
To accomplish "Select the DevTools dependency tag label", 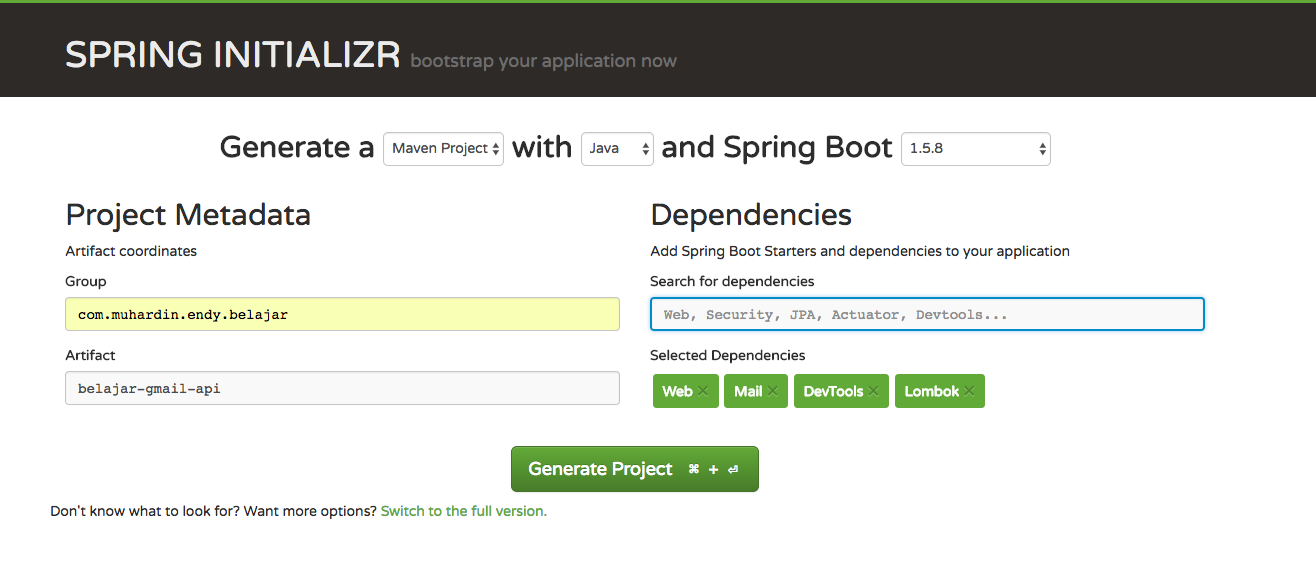I will [833, 391].
